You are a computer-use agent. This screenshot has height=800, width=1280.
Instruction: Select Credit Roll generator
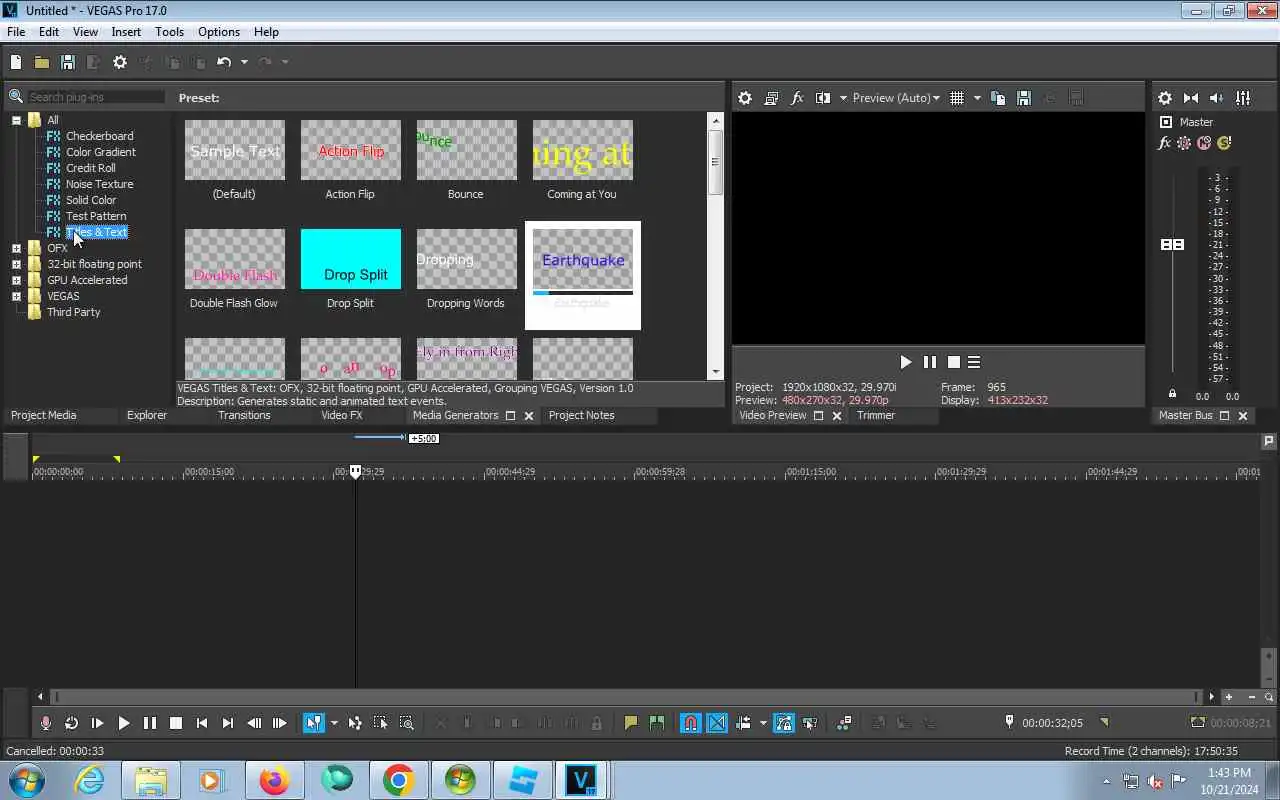point(90,168)
